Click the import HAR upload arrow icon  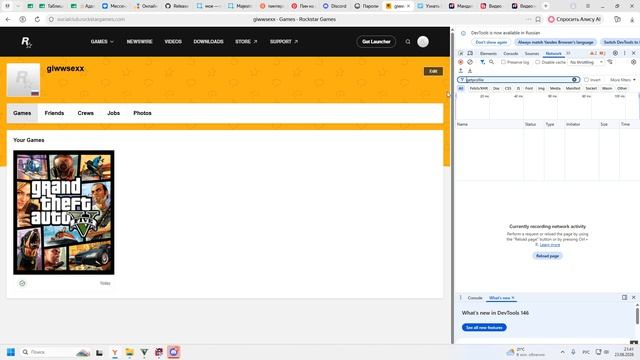pos(461,71)
